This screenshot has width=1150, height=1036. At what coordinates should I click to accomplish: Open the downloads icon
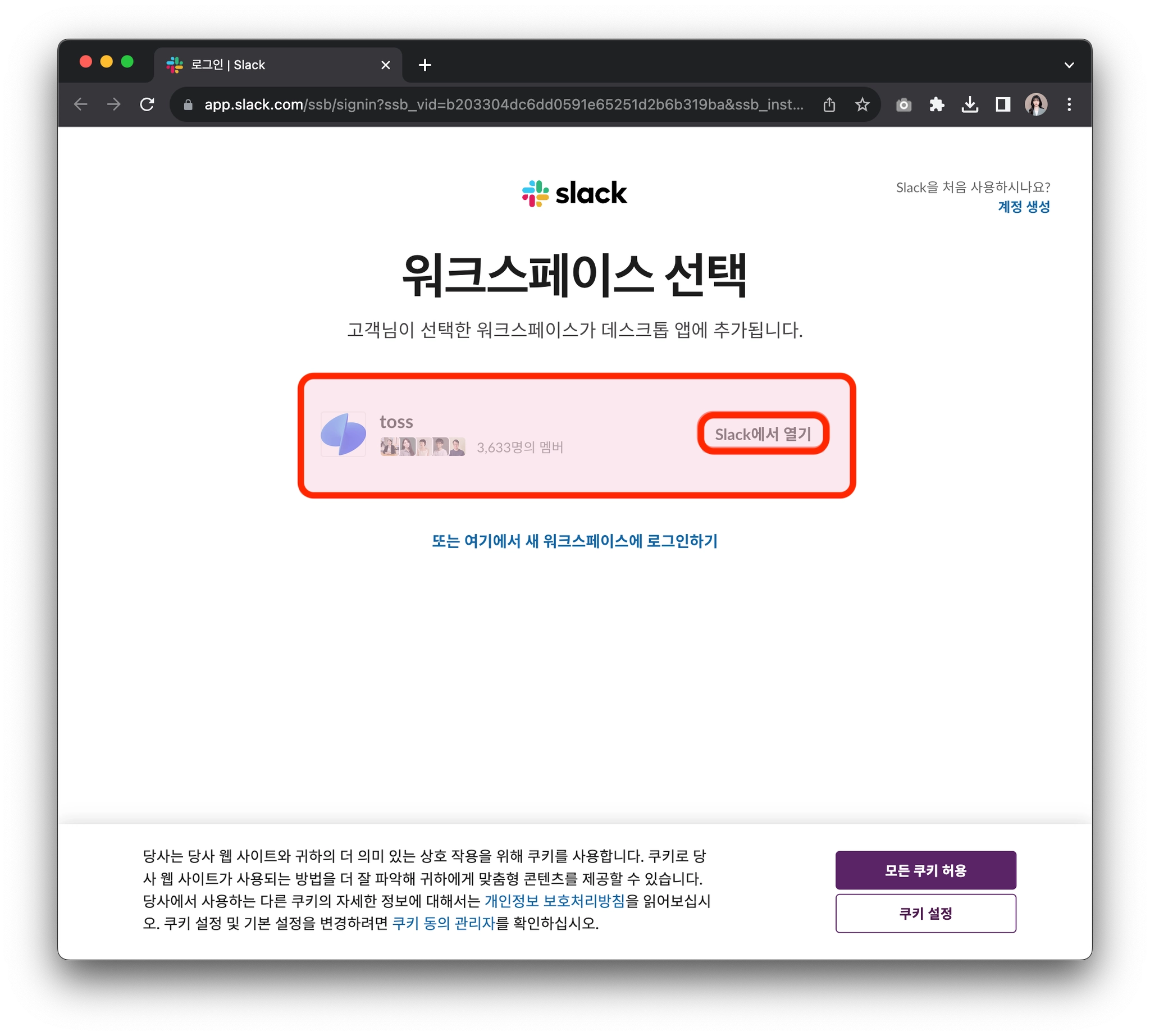pyautogui.click(x=970, y=104)
